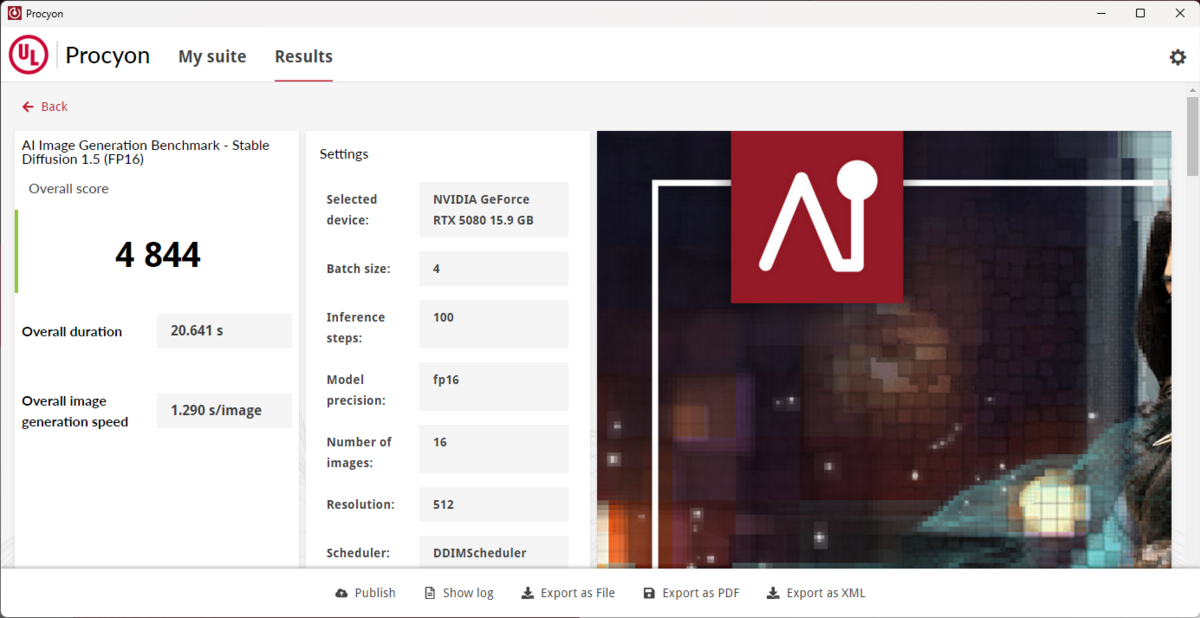Click the Batch size value 4
1200x618 pixels.
coord(493,268)
